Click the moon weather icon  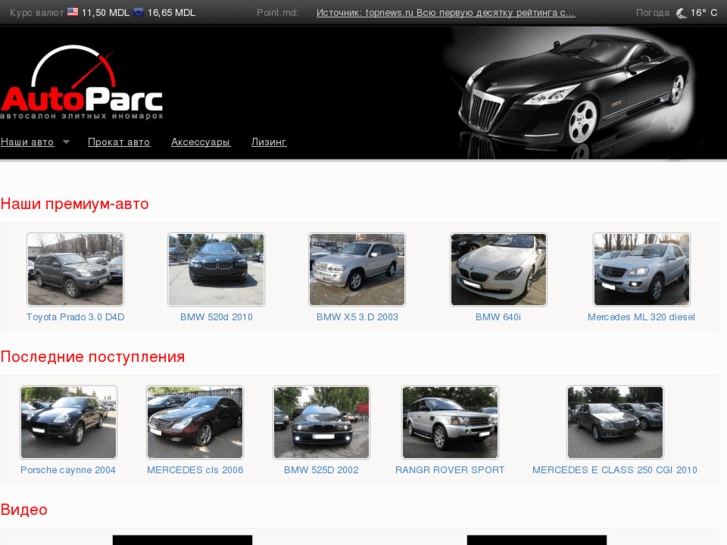point(681,13)
